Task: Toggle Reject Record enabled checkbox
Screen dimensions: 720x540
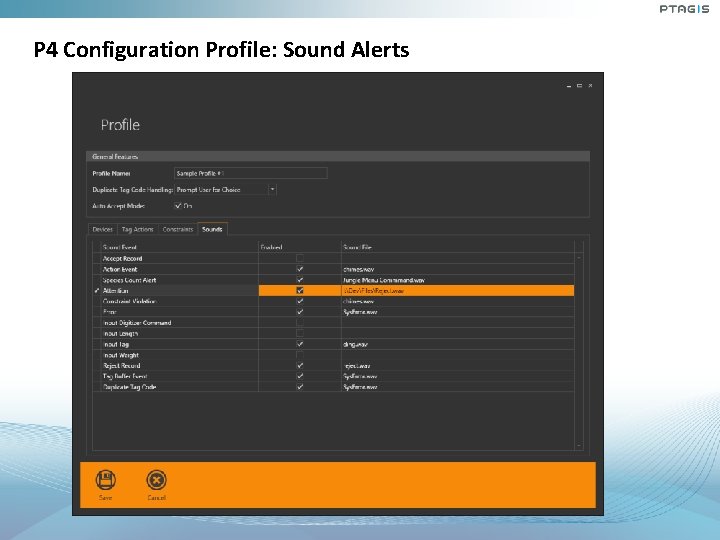Action: click(300, 366)
